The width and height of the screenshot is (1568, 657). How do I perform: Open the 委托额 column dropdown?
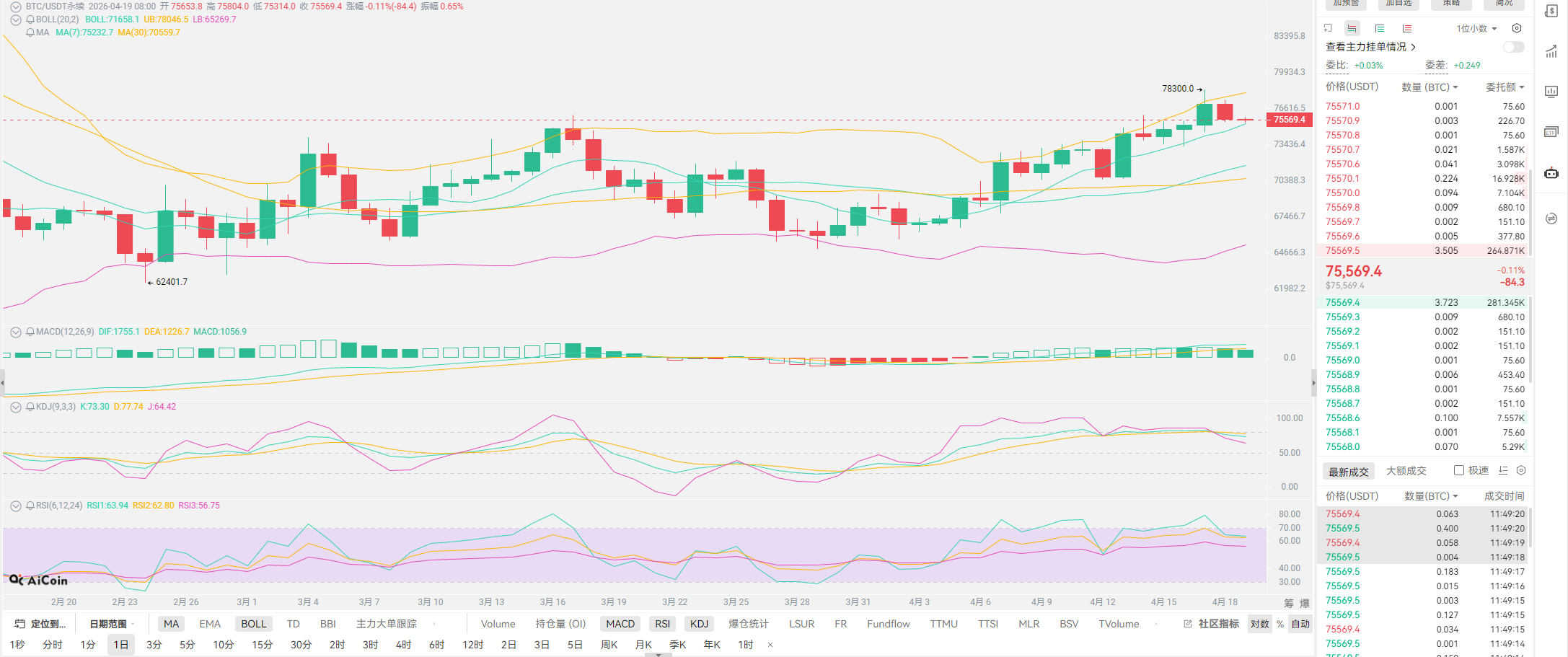click(1505, 87)
